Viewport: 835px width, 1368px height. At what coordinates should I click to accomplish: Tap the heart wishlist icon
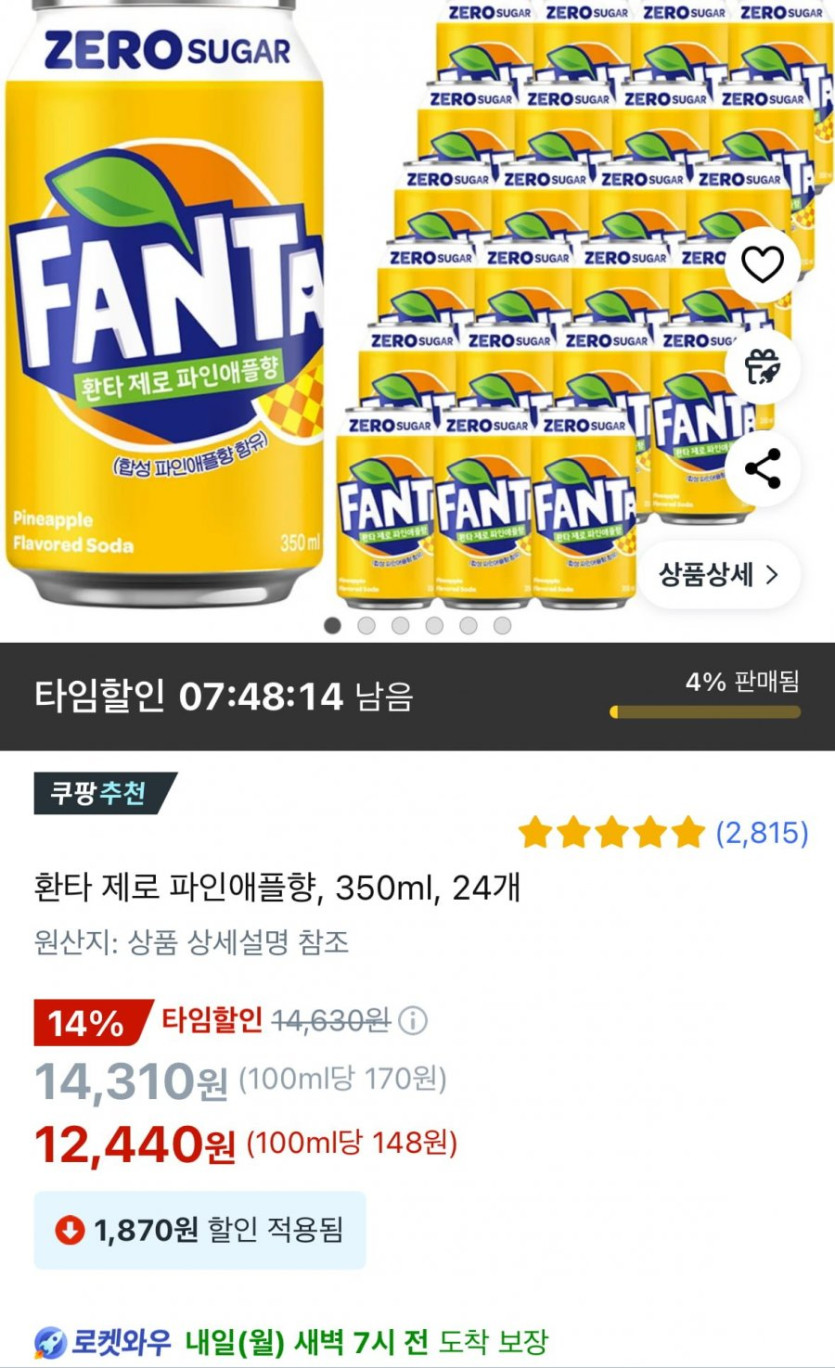pos(763,265)
